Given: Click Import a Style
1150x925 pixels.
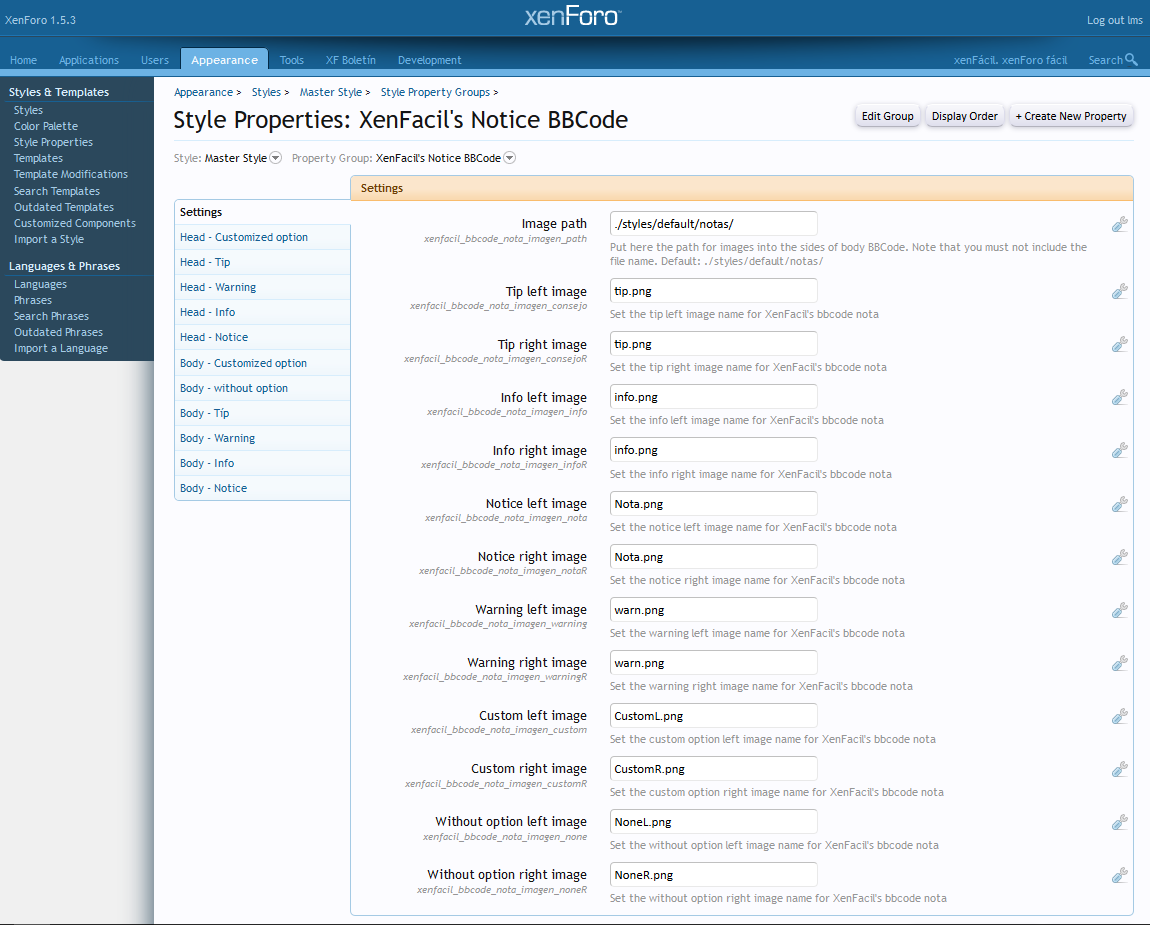Looking at the screenshot, I should click(x=48, y=239).
